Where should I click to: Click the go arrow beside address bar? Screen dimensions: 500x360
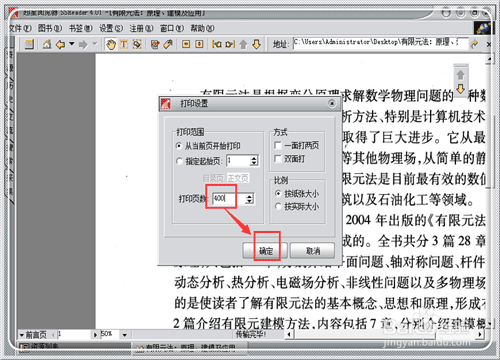click(x=474, y=43)
